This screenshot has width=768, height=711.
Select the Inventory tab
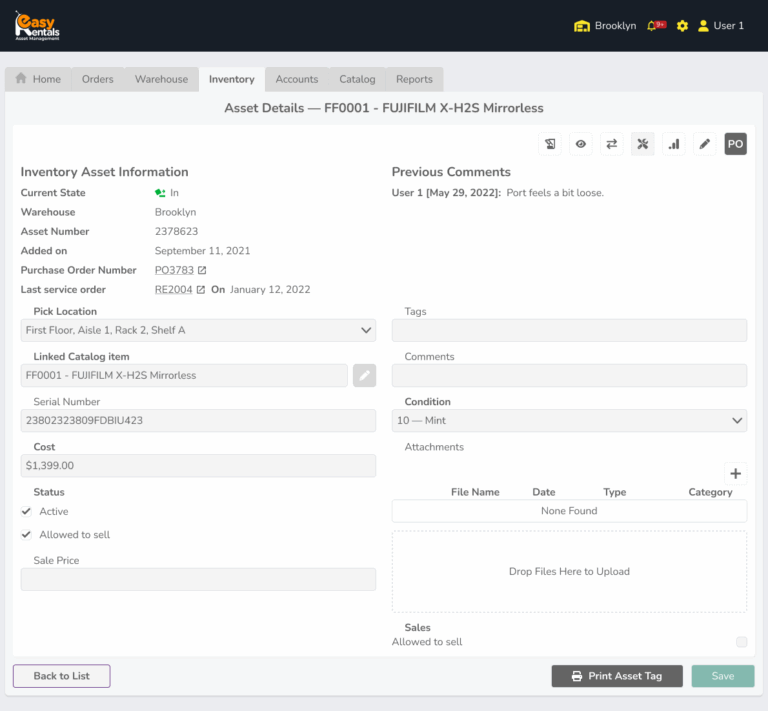(232, 79)
